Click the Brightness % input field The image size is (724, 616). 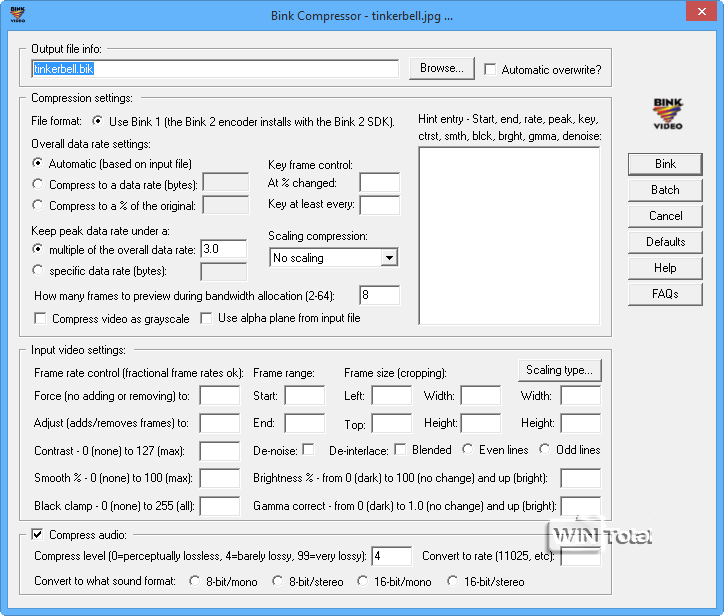tap(581, 478)
